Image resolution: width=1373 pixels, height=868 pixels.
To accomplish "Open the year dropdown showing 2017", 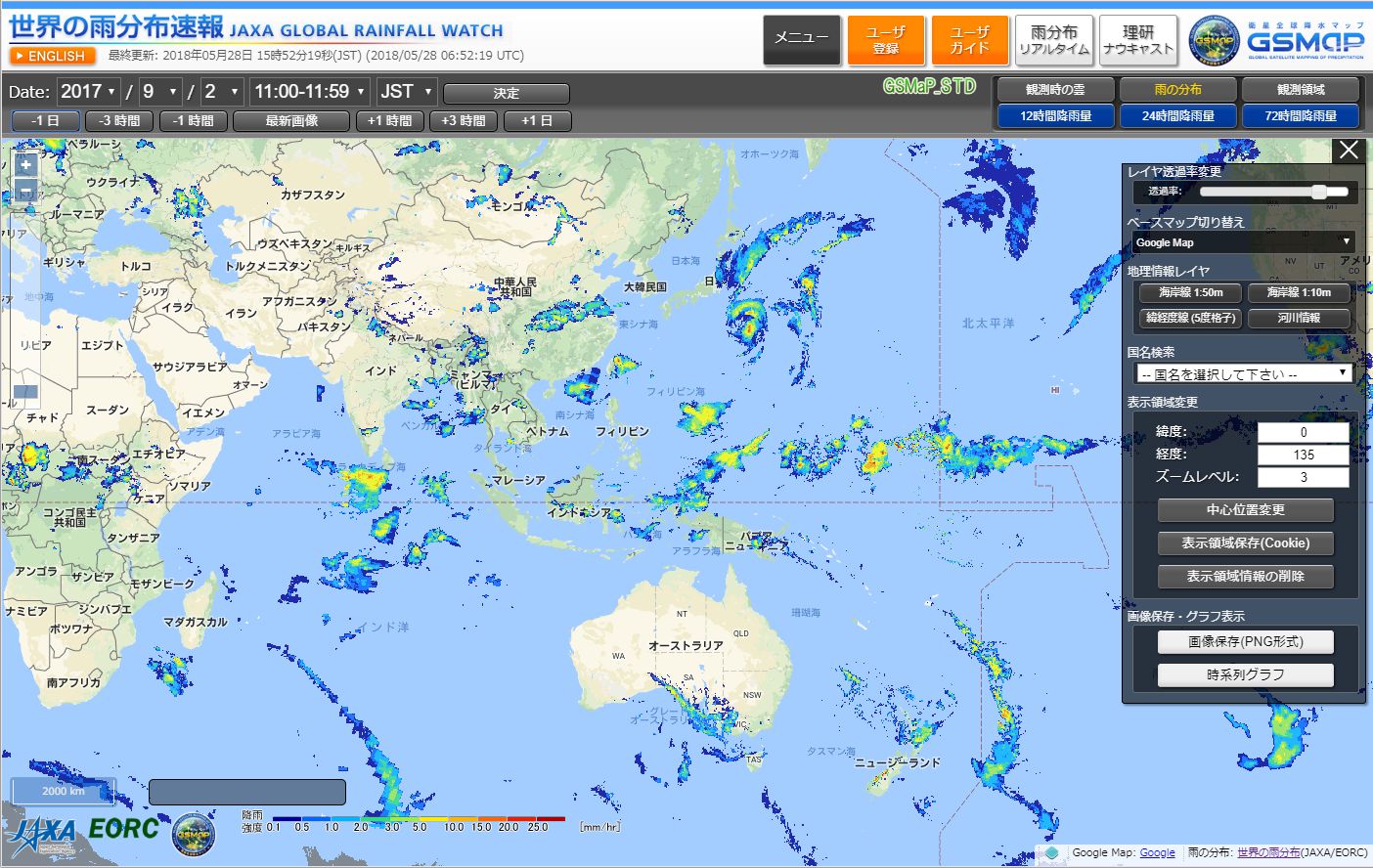I will click(x=88, y=92).
